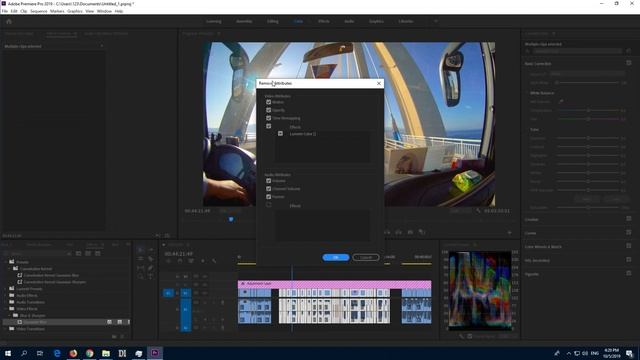This screenshot has height=360, width=640.
Task: Uncheck Channel Volume attribute checkbox
Action: pos(269,189)
